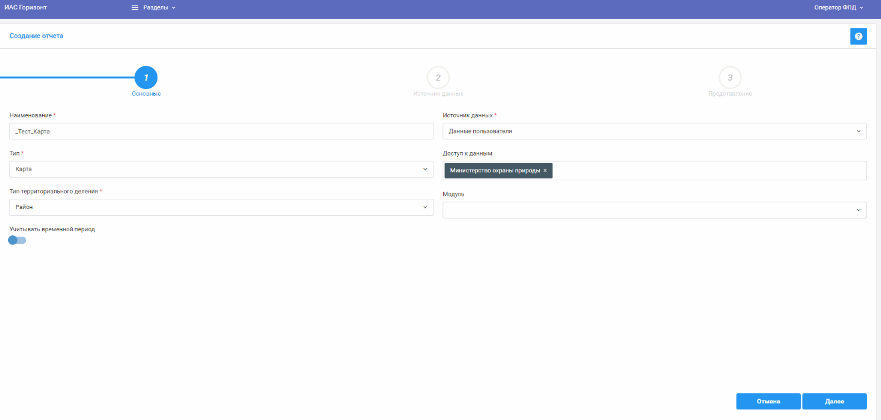Click the step 1 Основные circle
This screenshot has width=881, height=420.
tap(146, 77)
